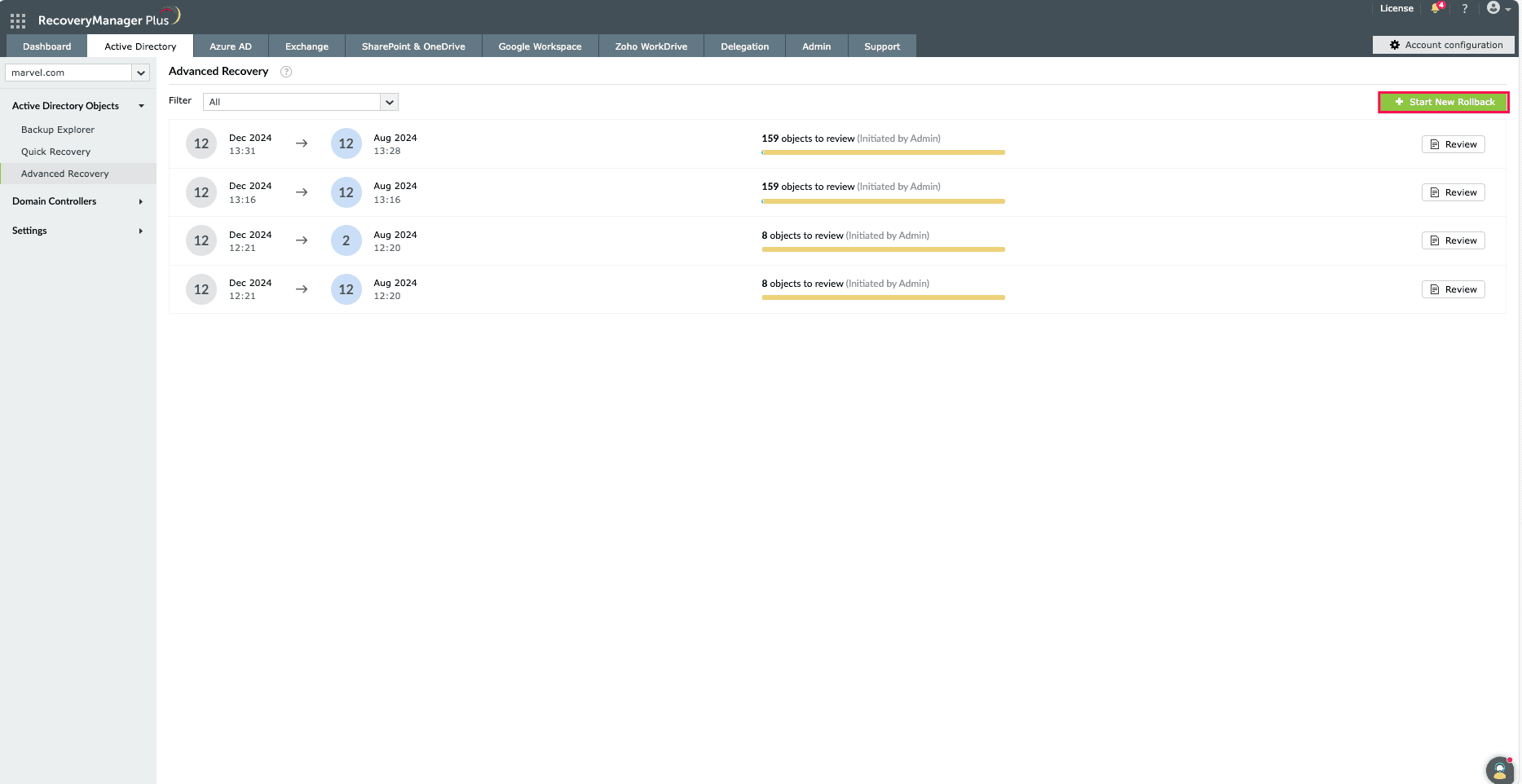This screenshot has height=784, width=1522.
Task: Review the 13:16 rollback with 159 objects
Action: click(1454, 192)
